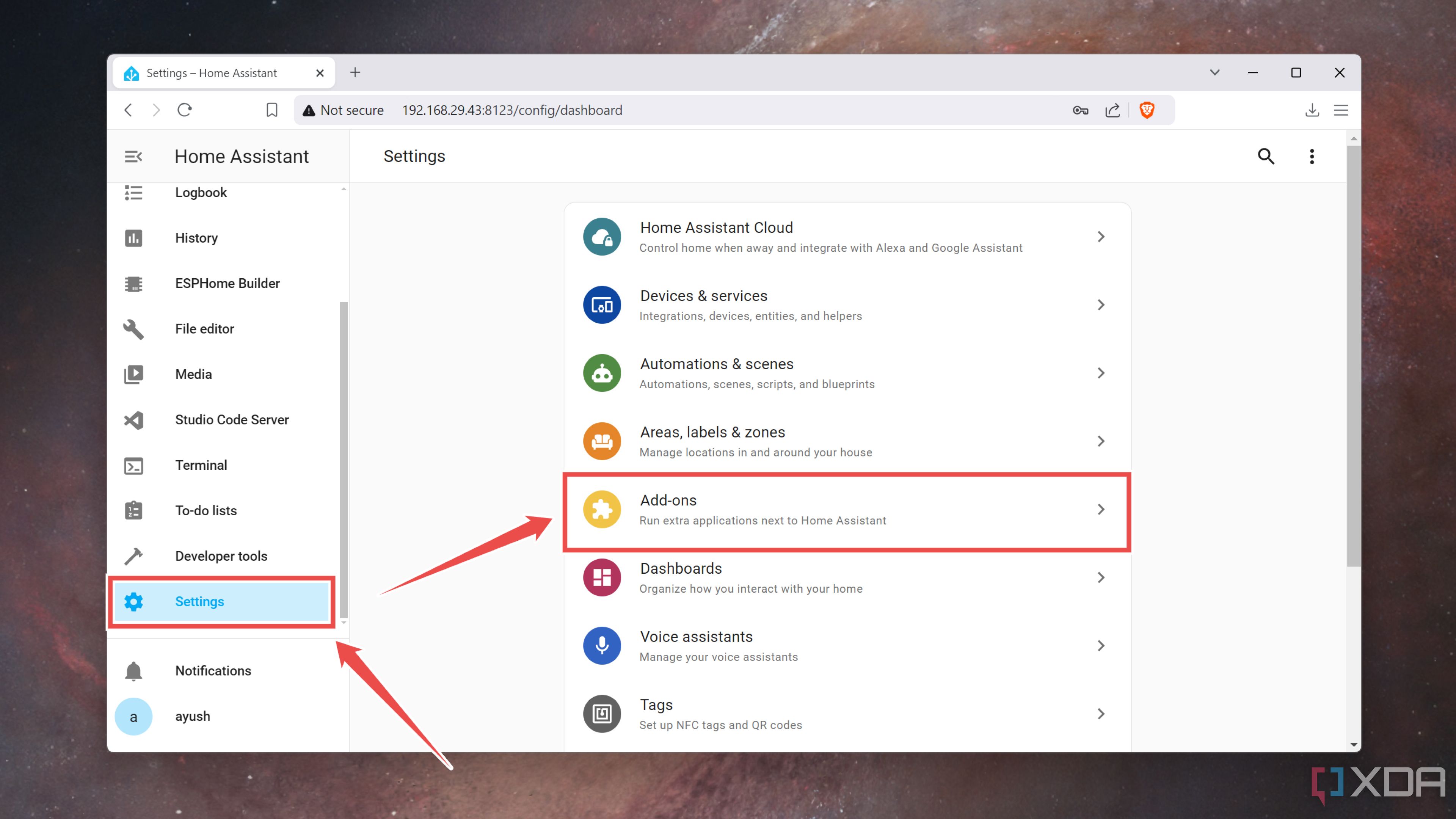Open the Logbook list icon
Viewport: 1456px width, 819px height.
[x=133, y=193]
